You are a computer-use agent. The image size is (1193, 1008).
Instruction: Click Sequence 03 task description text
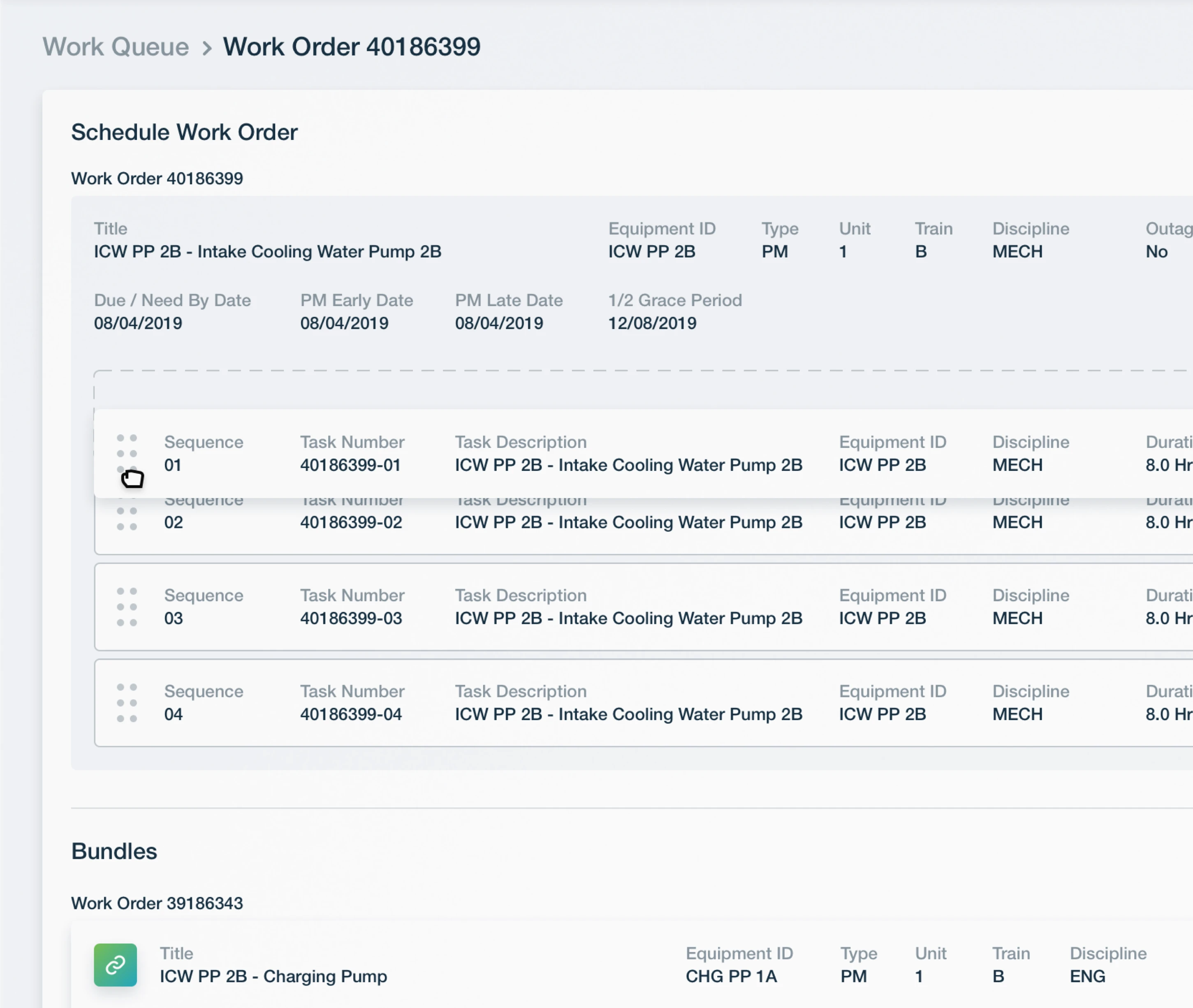point(628,618)
